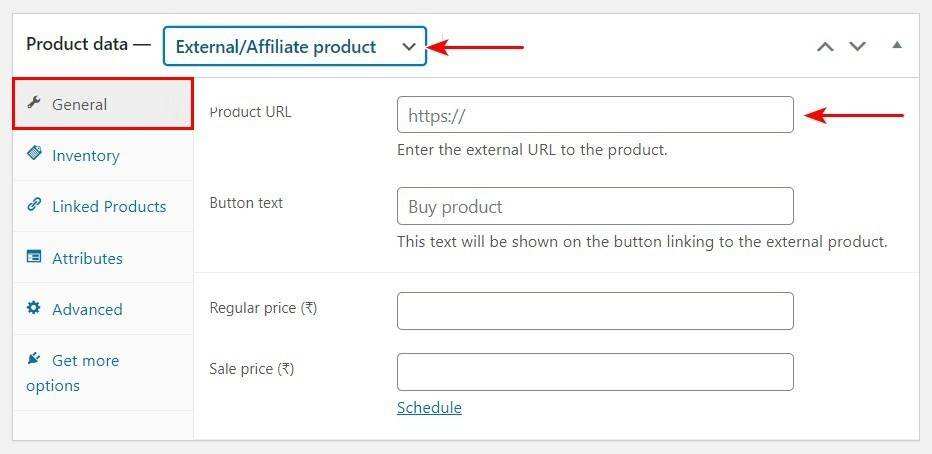The width and height of the screenshot is (932, 454).
Task: Select the Attributes tab
Action: tap(87, 258)
